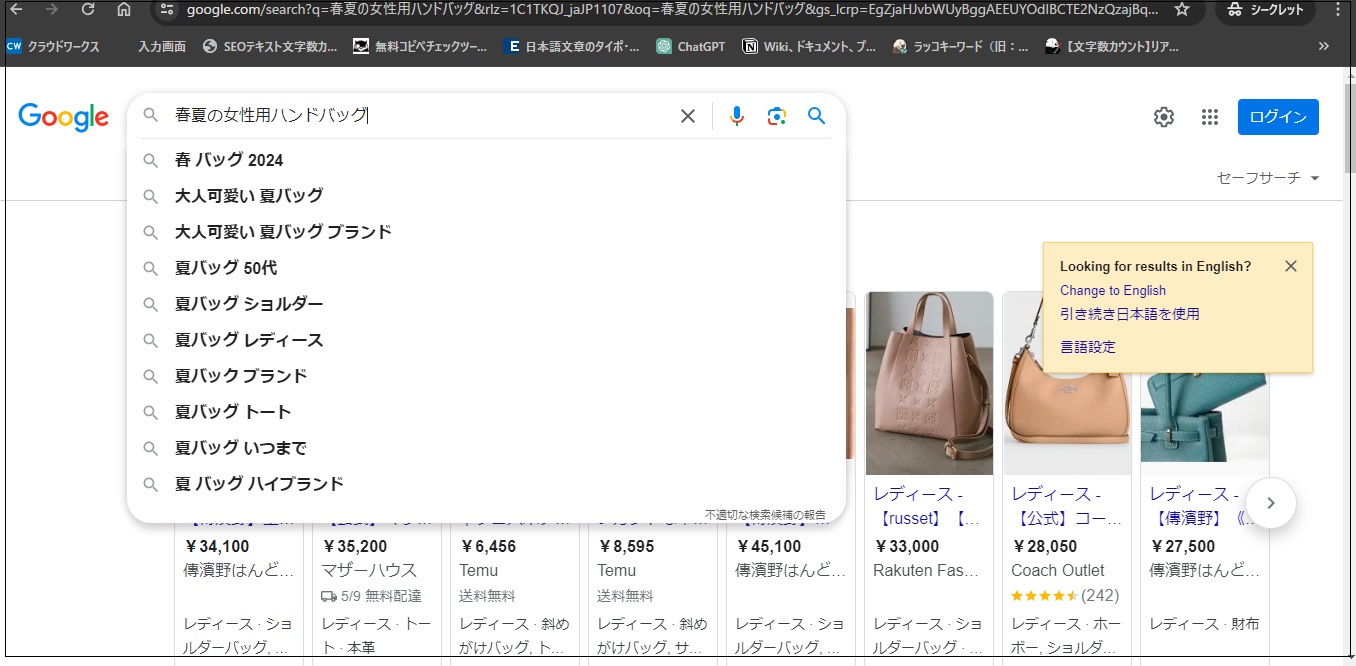Select suggestion 夏バッグ 50代
Viewport: 1356px width, 666px height.
coord(486,268)
